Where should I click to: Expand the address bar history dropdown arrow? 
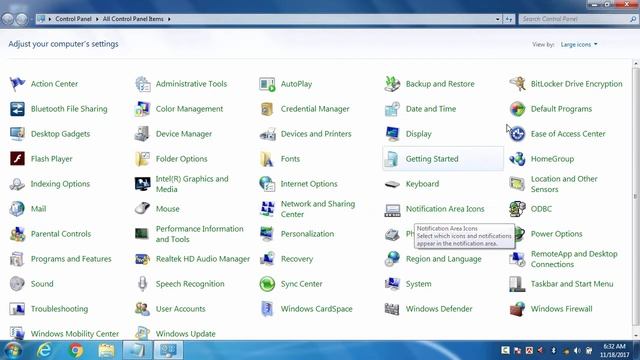point(498,19)
